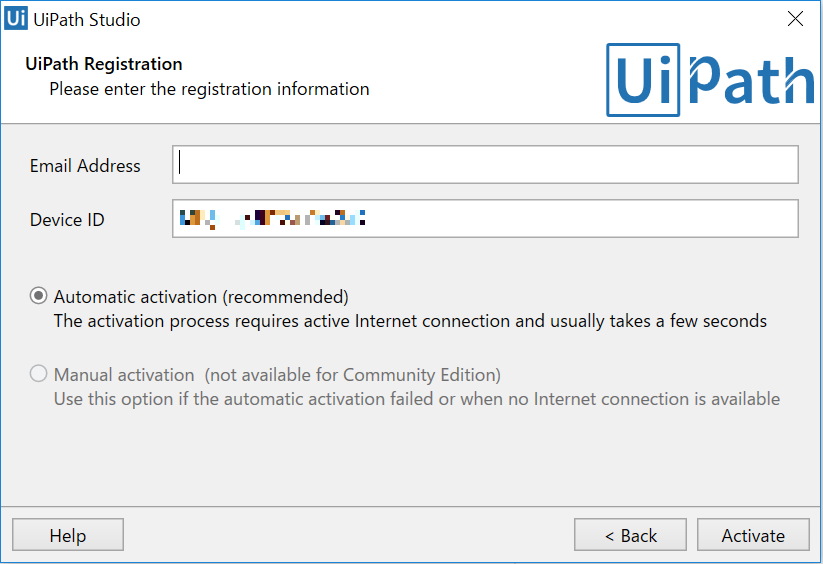Click the active Internet connection description text
The image size is (823, 564).
[x=410, y=321]
